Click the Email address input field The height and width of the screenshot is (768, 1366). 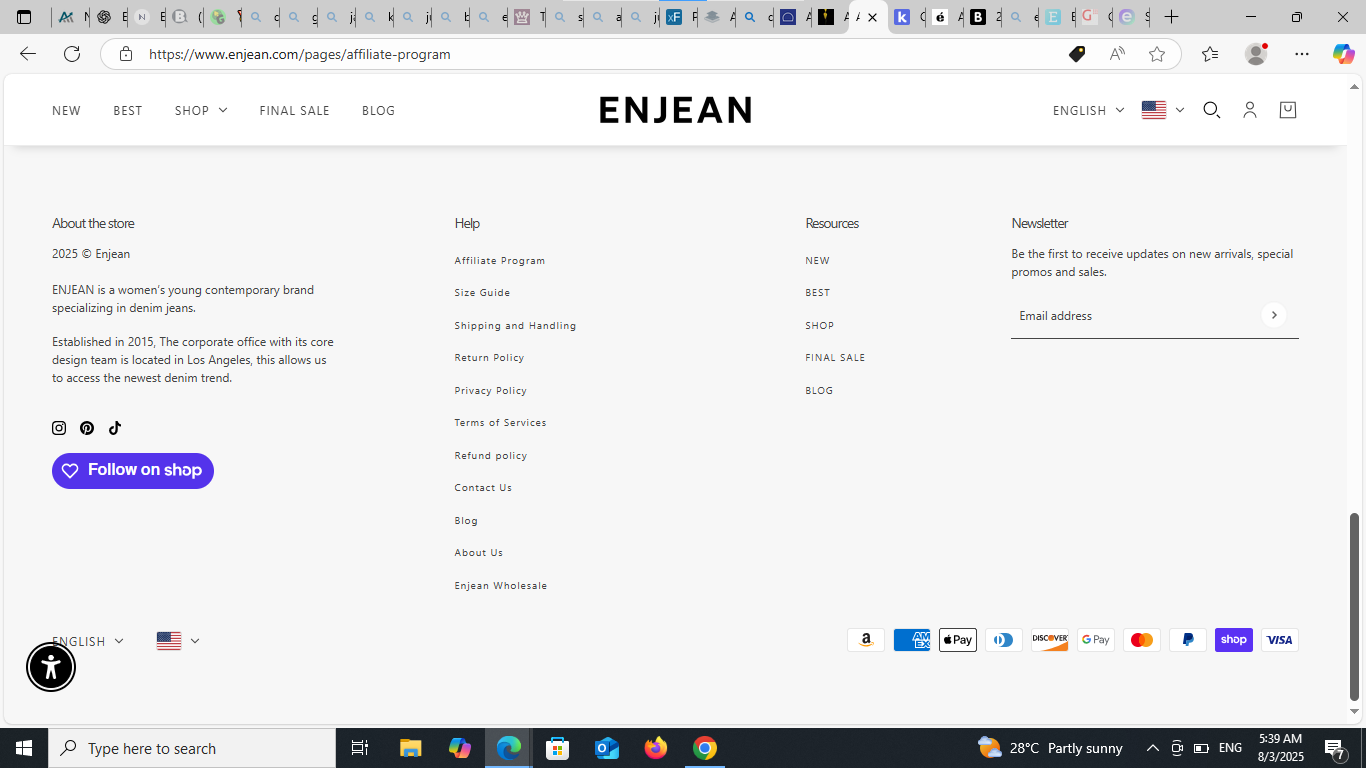(x=1135, y=316)
